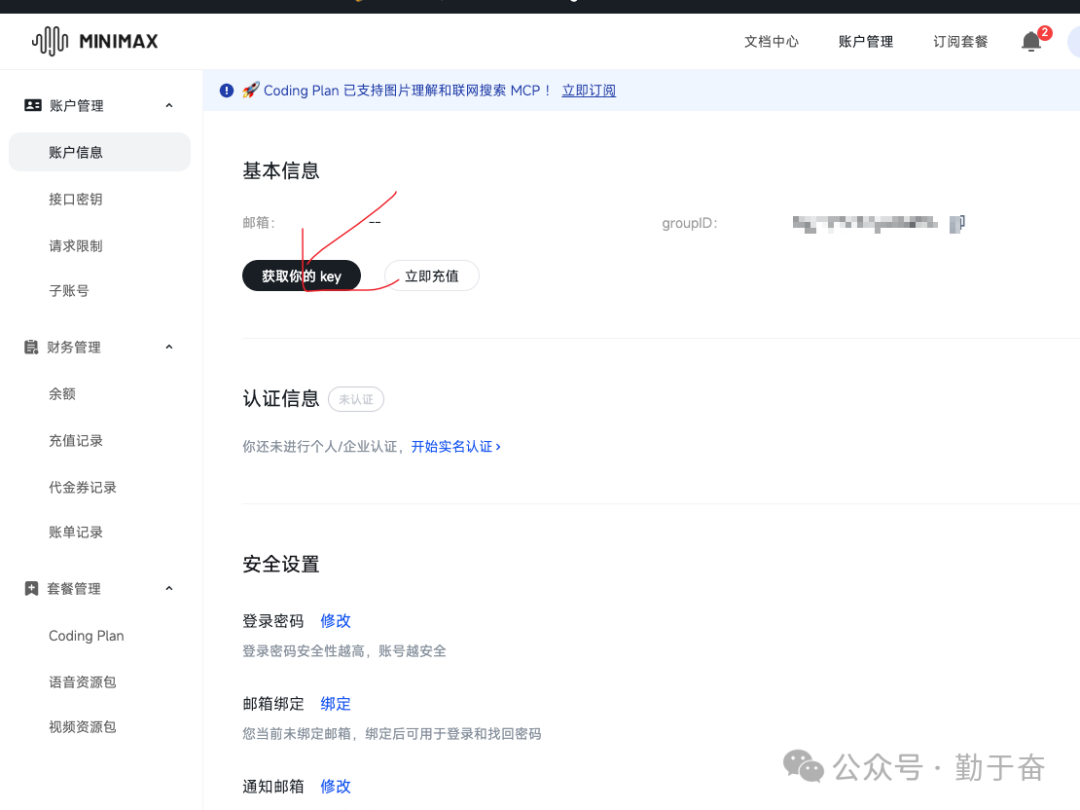The height and width of the screenshot is (810, 1080).
Task: Click the 未认证 badge beside 认证信息
Action: click(356, 399)
